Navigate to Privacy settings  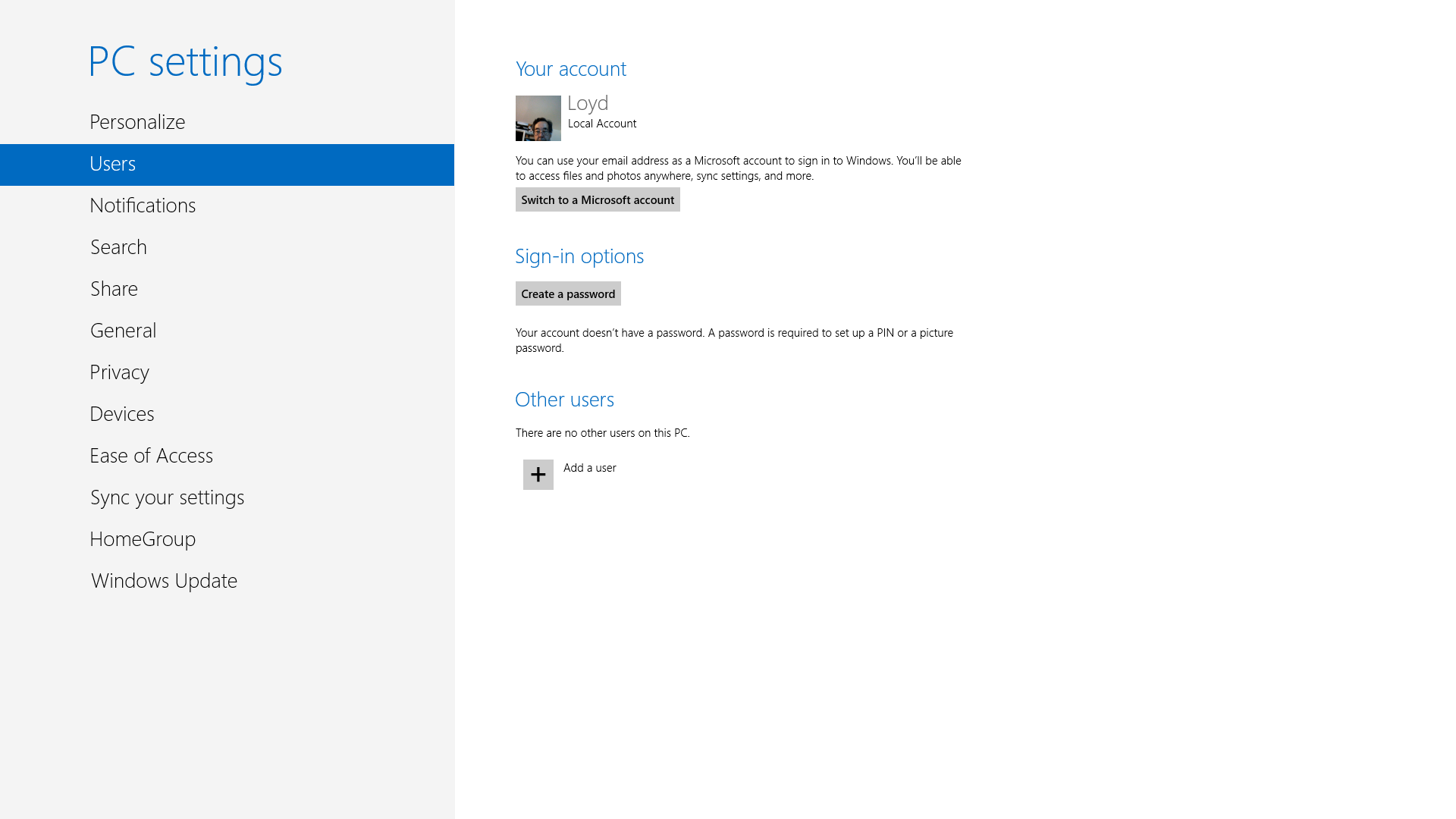click(119, 371)
